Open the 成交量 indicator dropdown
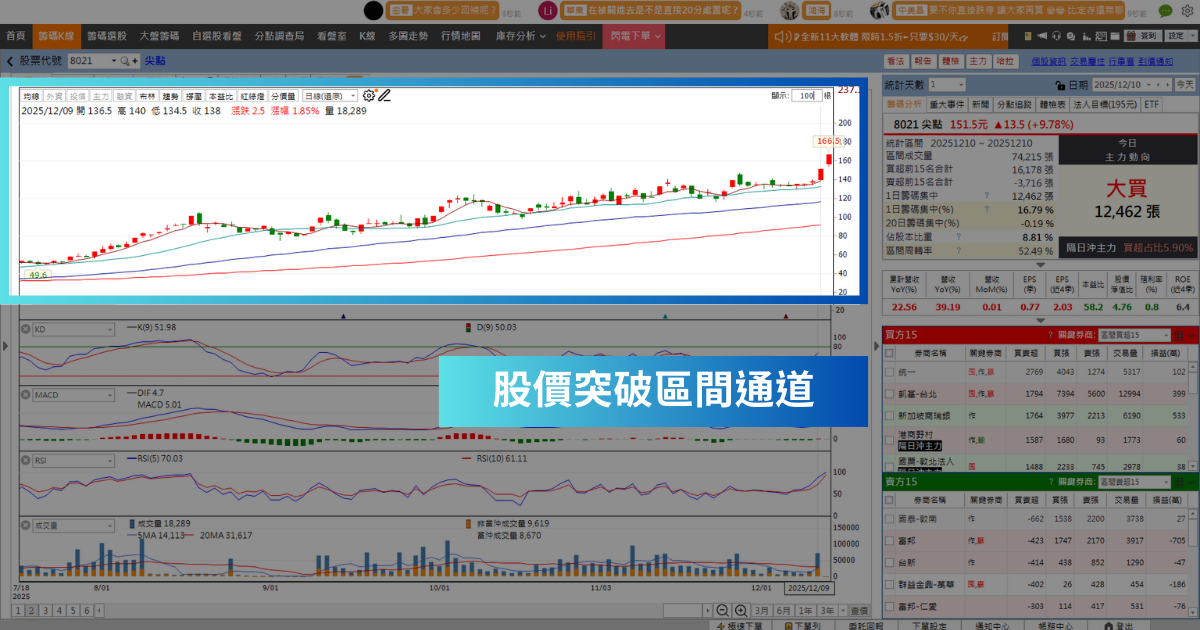Image resolution: width=1200 pixels, height=630 pixels. pos(74,524)
